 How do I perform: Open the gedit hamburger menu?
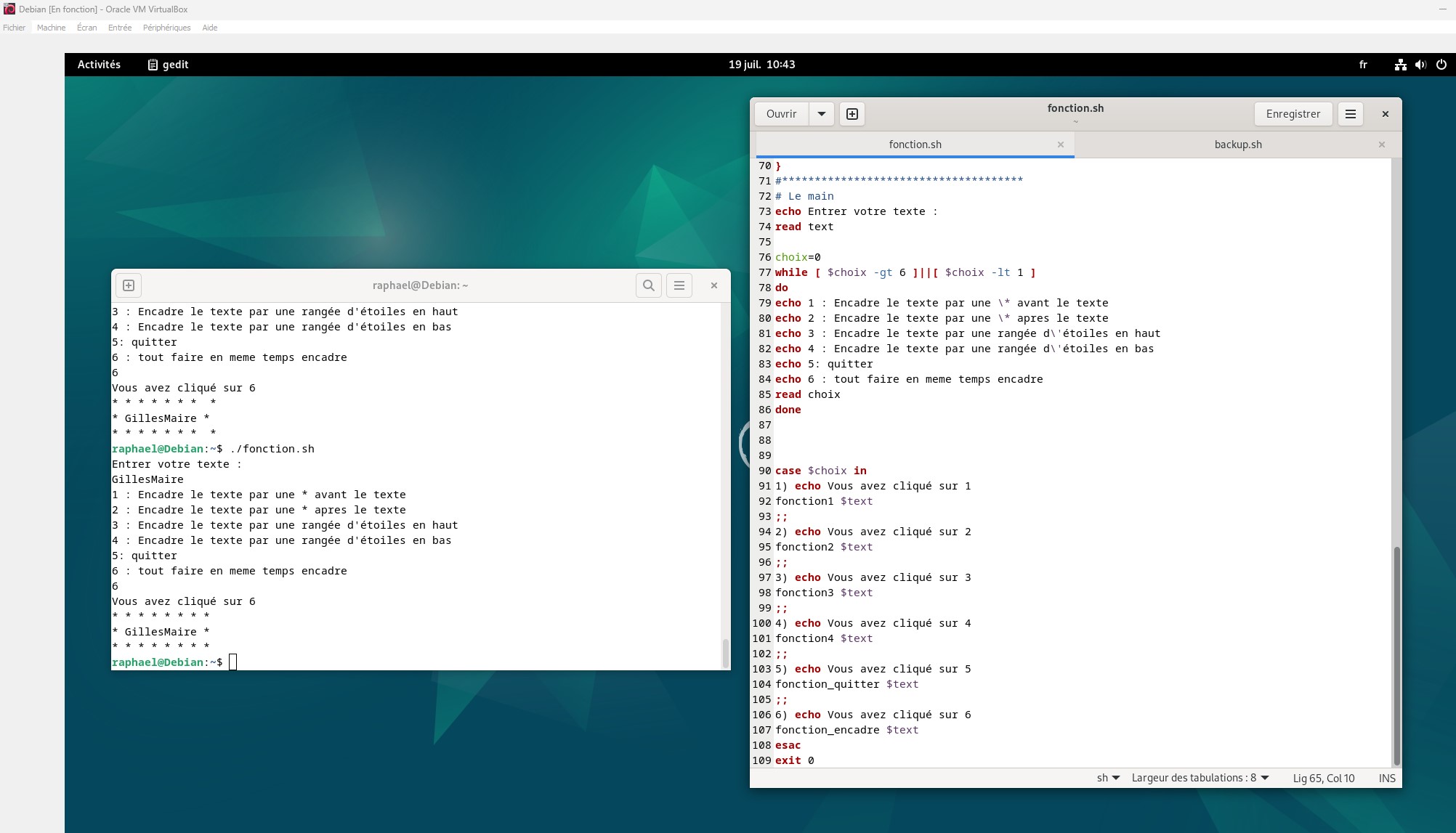(x=1351, y=114)
